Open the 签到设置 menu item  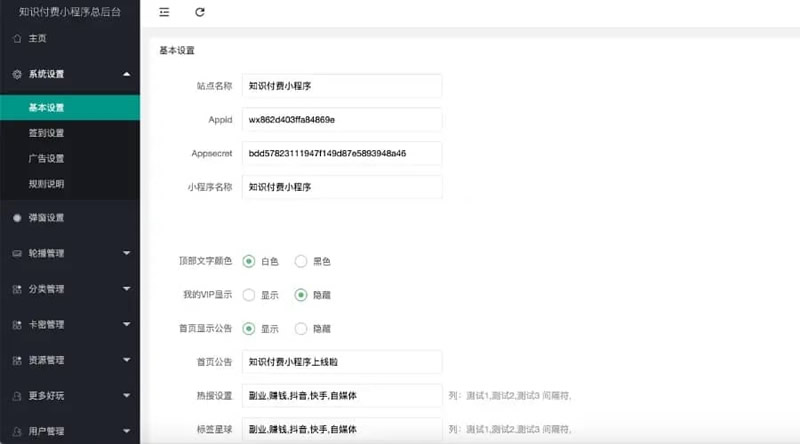coord(46,133)
